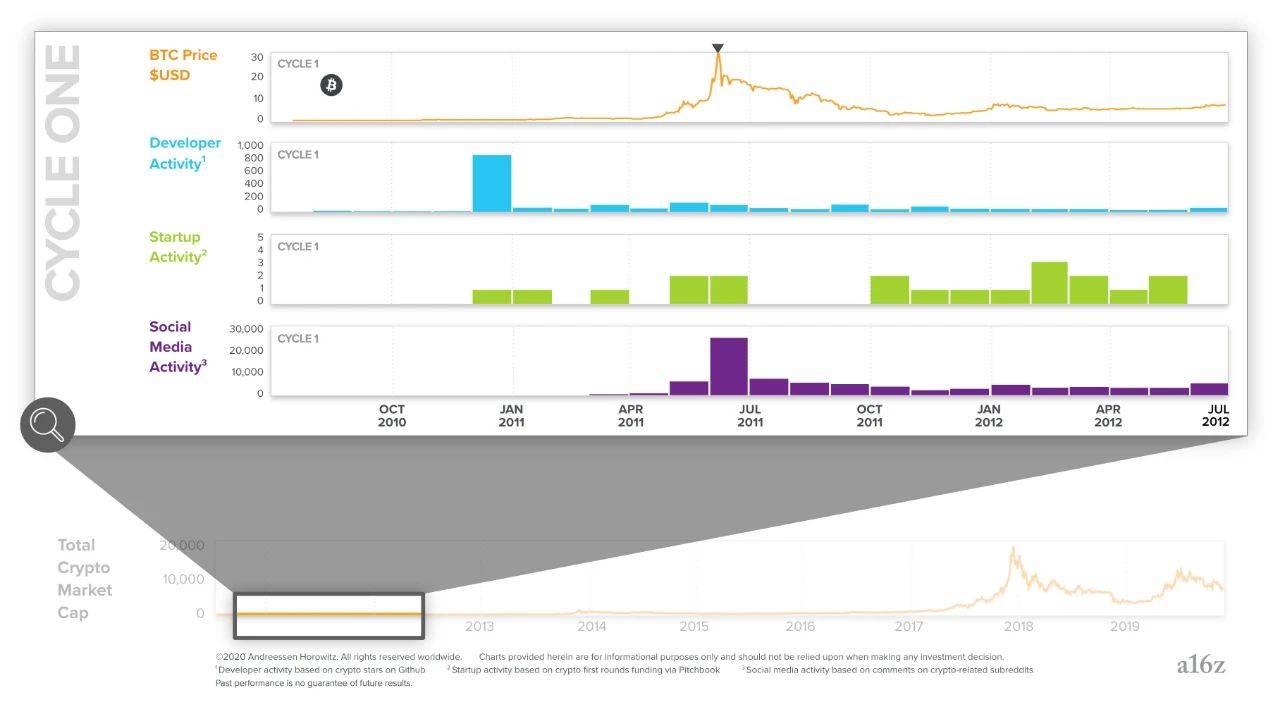This screenshot has height=706, width=1280.
Task: Click the tall blue Developer Activity bar
Action: pos(492,183)
